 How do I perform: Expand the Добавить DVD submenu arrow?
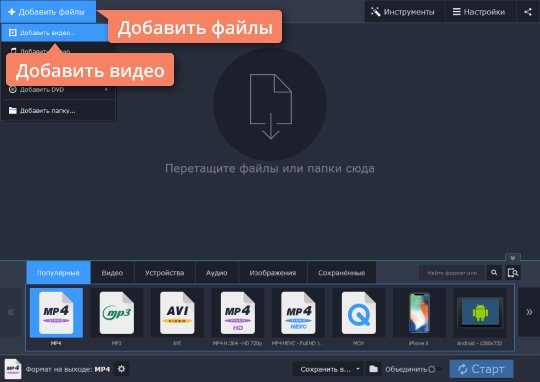click(x=106, y=90)
